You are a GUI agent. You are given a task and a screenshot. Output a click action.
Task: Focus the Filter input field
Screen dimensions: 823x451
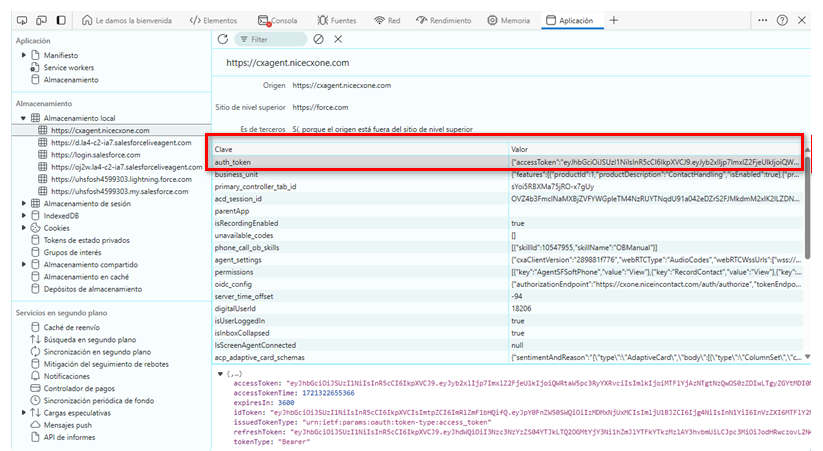271,39
